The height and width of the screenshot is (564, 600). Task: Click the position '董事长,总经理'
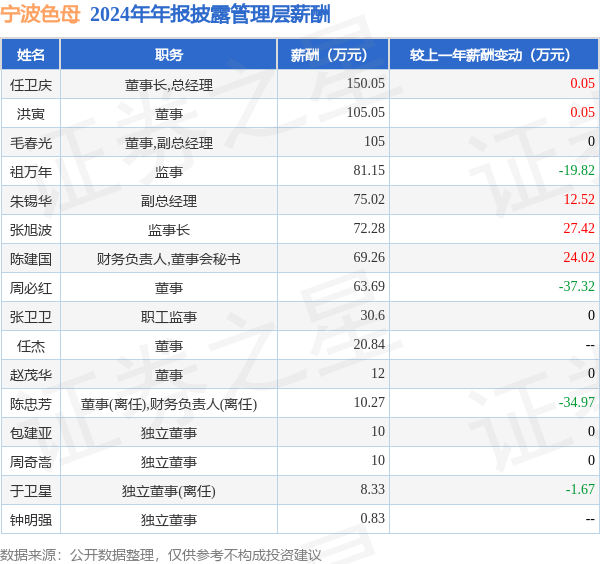(x=169, y=85)
